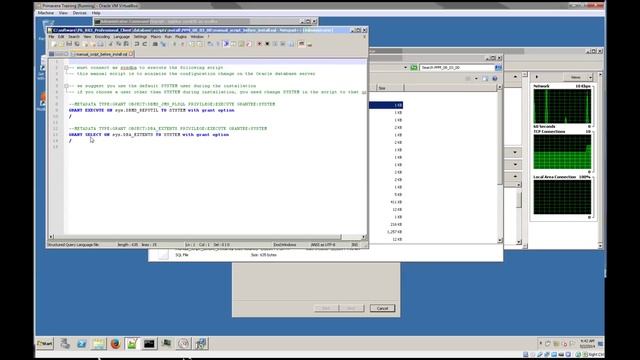
Task: Click the system tray clock
Action: pyautogui.click(x=588, y=344)
